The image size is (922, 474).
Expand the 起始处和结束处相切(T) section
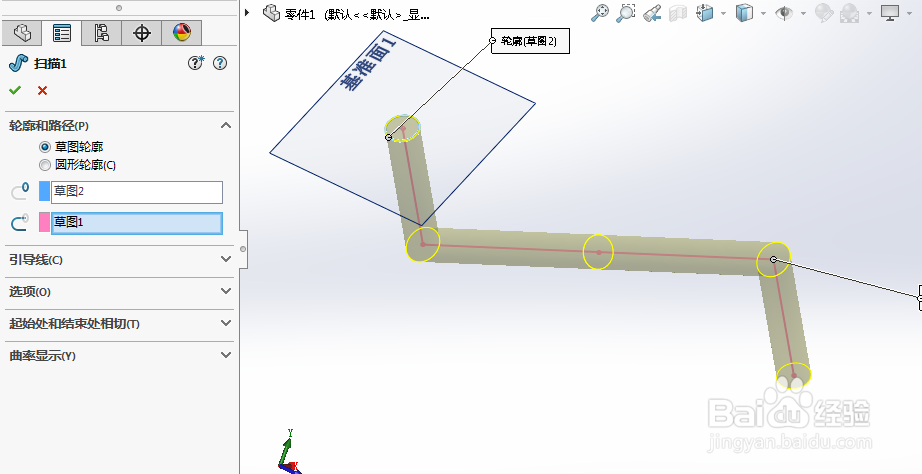pyautogui.click(x=226, y=323)
